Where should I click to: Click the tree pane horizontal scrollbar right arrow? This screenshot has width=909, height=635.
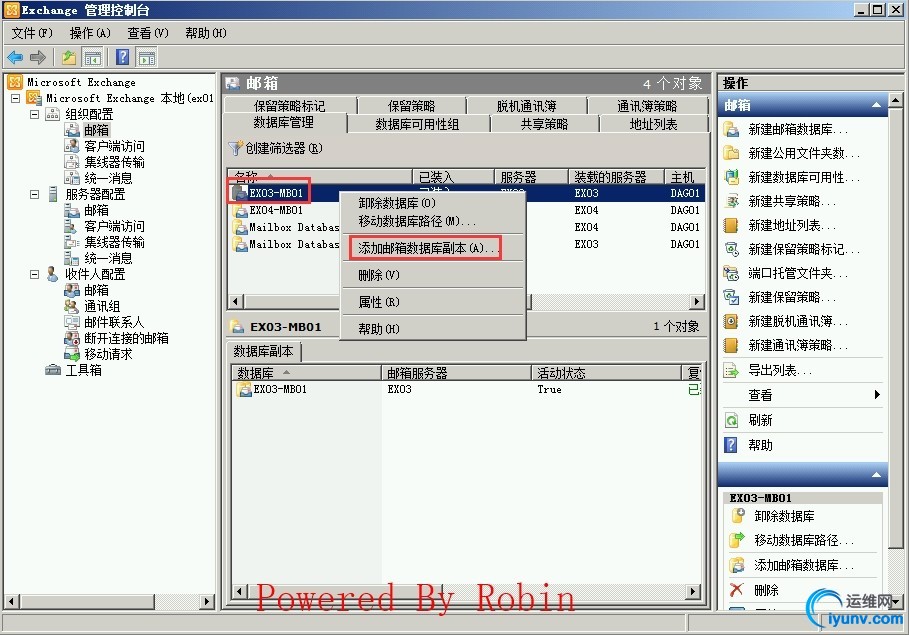[x=207, y=601]
